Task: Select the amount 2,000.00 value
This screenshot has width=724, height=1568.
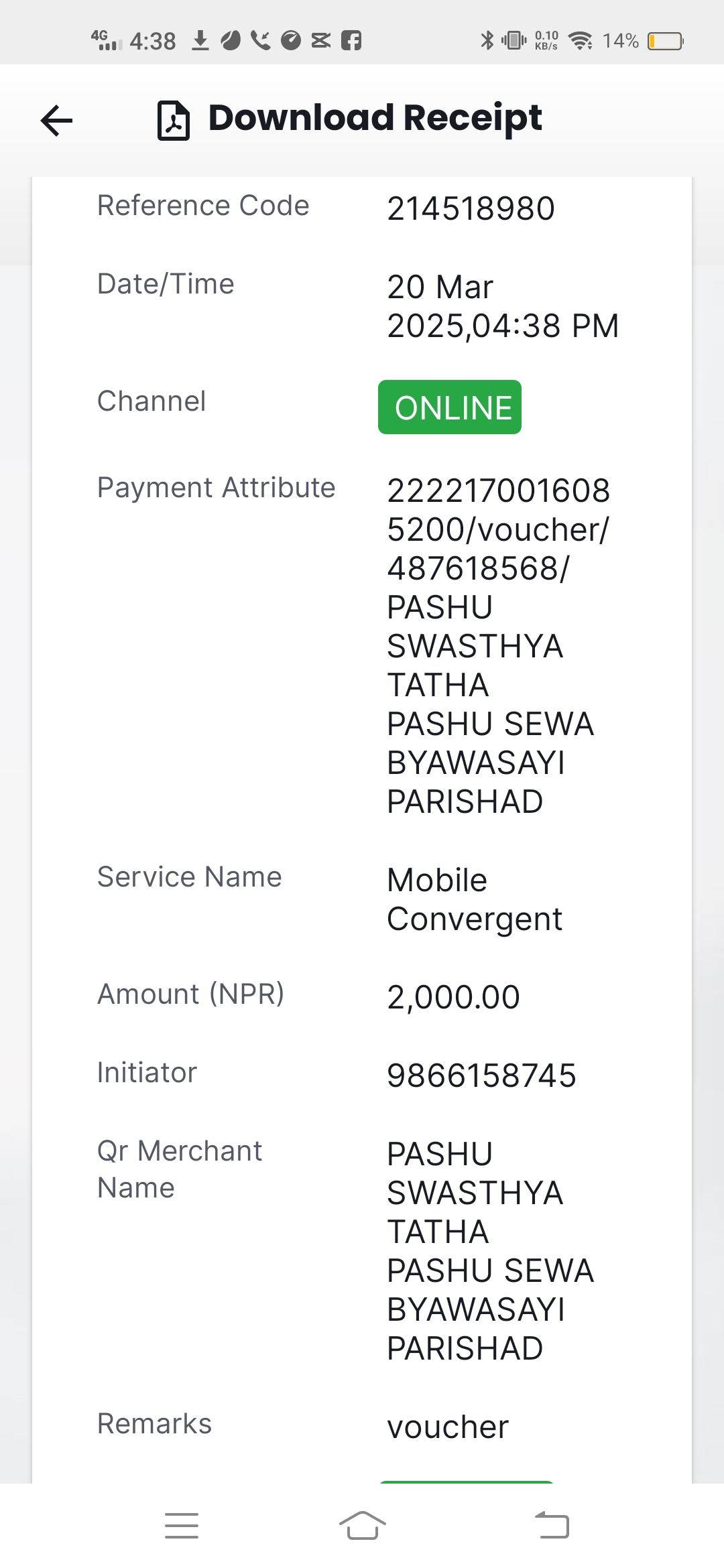Action: (453, 997)
